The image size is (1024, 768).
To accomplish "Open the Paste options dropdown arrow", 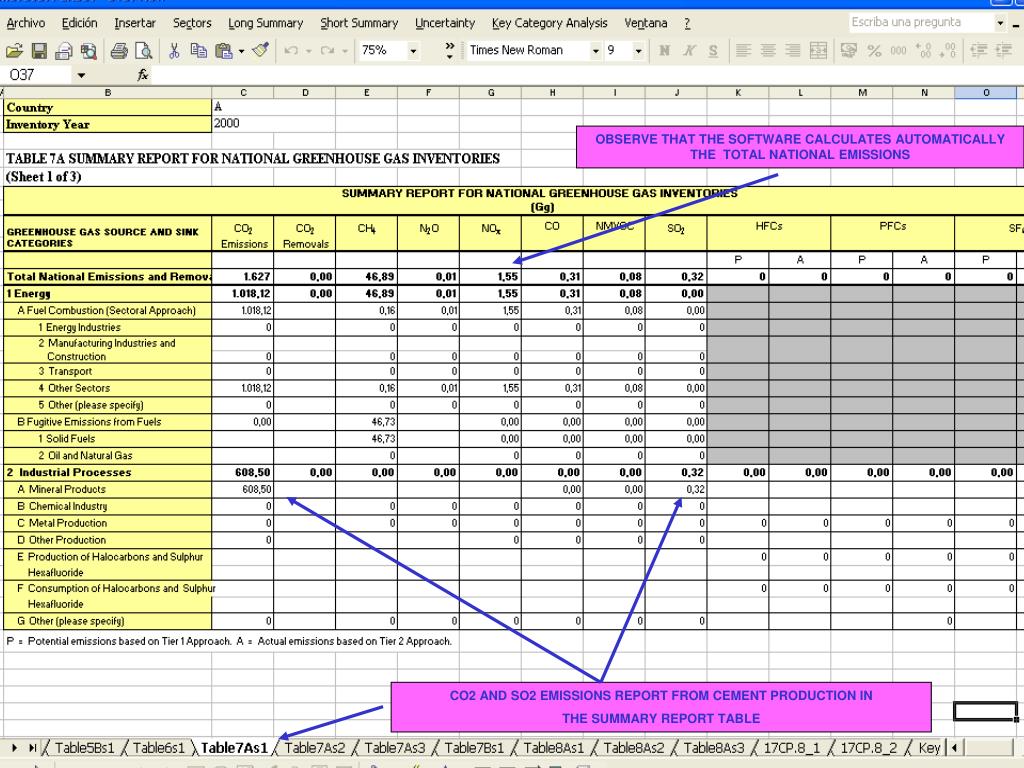I will (x=242, y=50).
